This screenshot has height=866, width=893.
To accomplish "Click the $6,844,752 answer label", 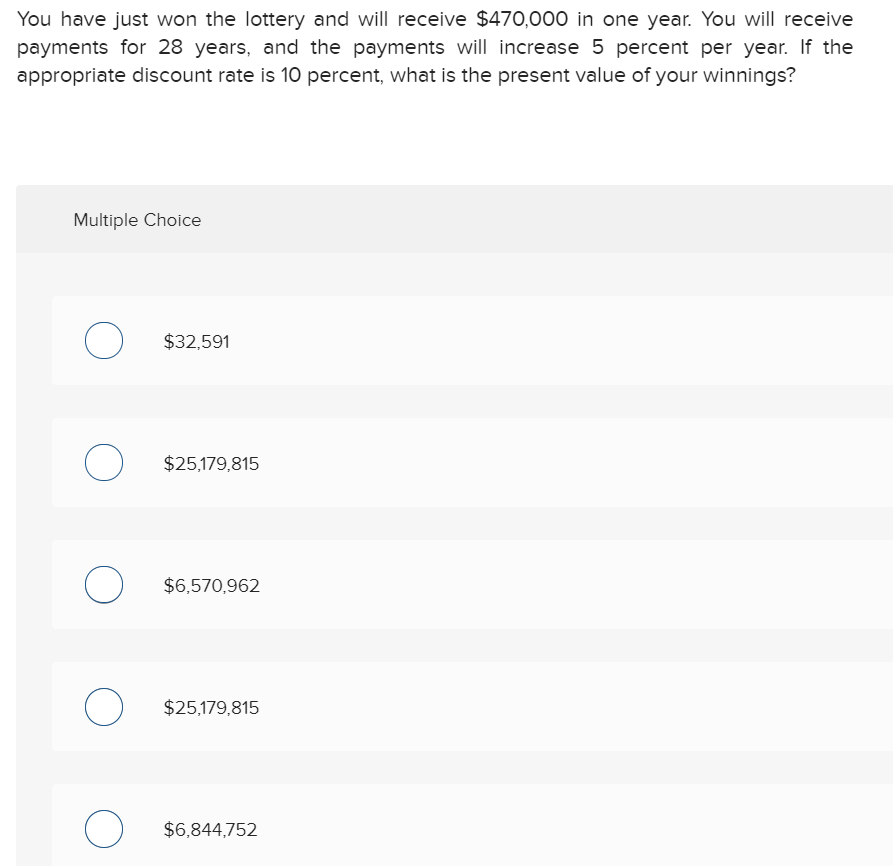I will point(210,830).
